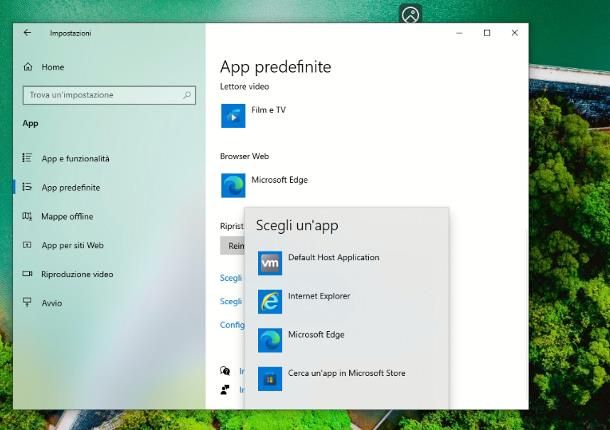Change default browser labeled Microsoft Edge under Browser Web

click(279, 180)
